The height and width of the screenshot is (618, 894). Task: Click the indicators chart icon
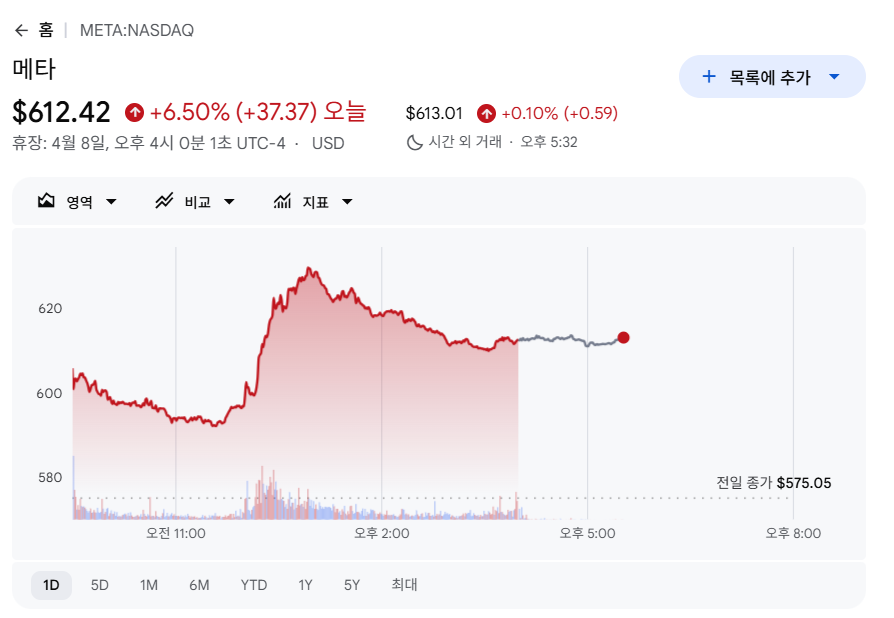coord(282,201)
